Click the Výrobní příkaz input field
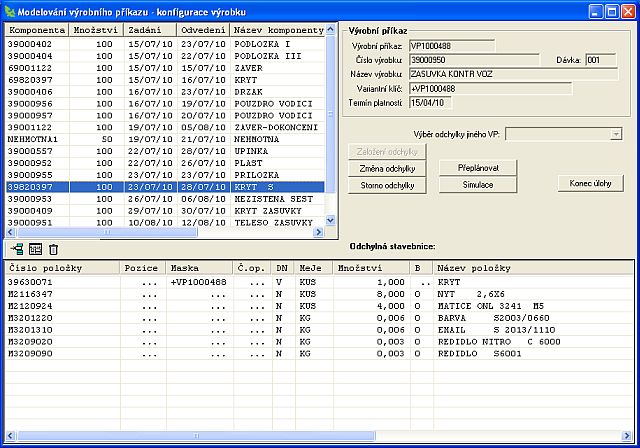 click(452, 46)
